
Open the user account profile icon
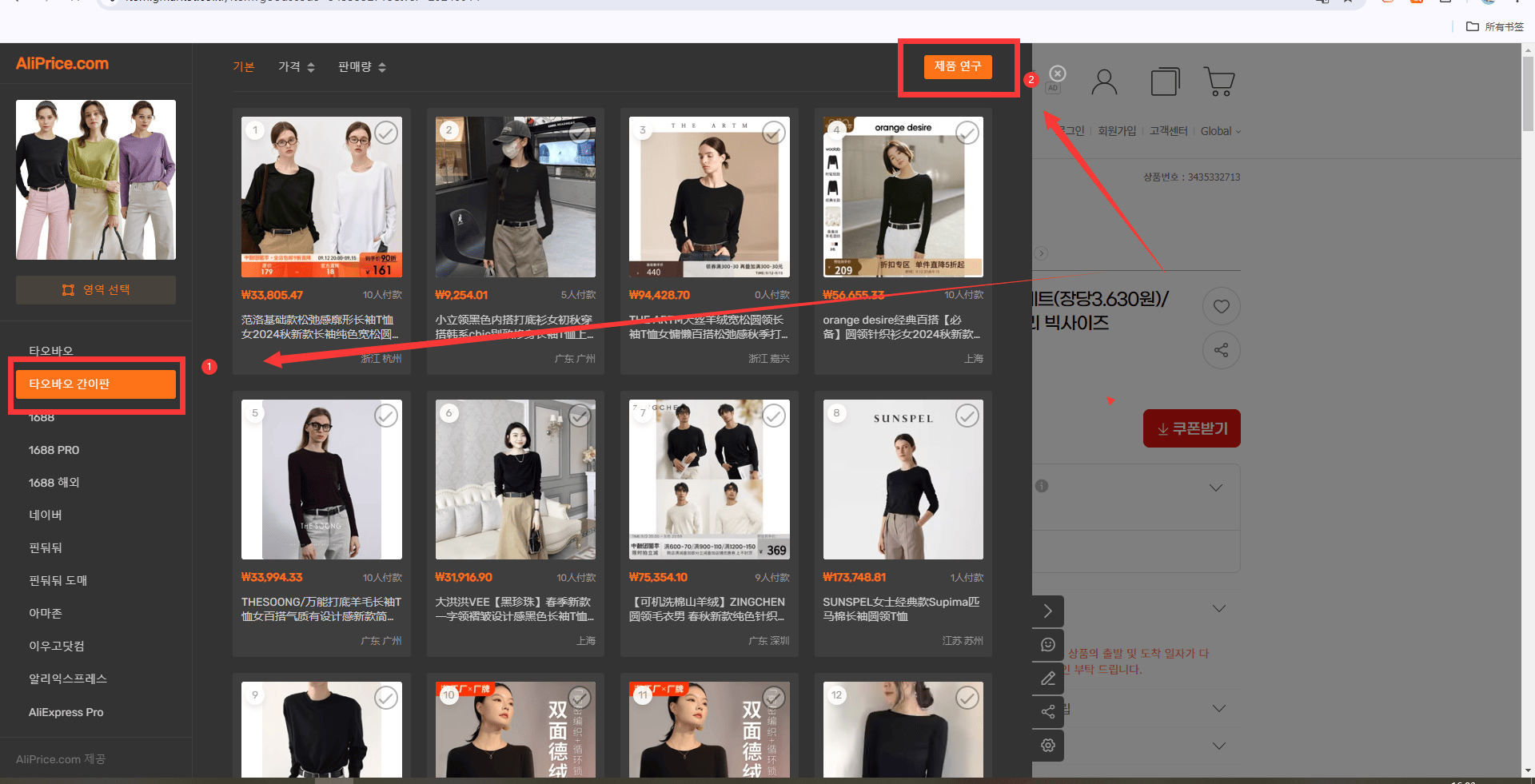1104,82
